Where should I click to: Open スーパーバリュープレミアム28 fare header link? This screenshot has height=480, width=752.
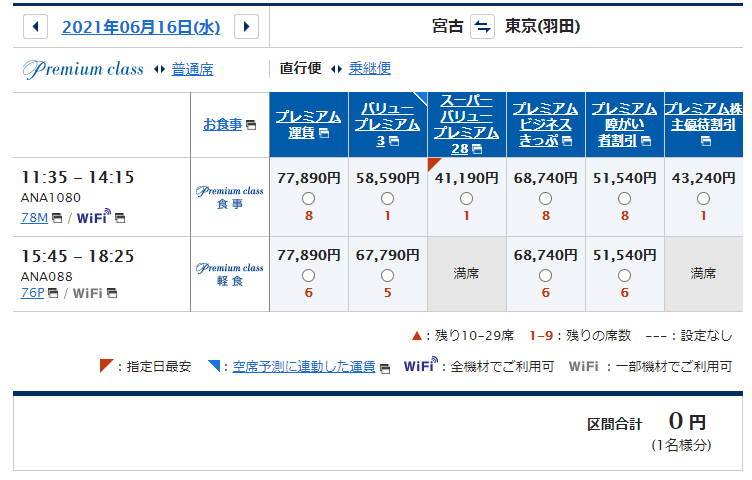[x=466, y=124]
